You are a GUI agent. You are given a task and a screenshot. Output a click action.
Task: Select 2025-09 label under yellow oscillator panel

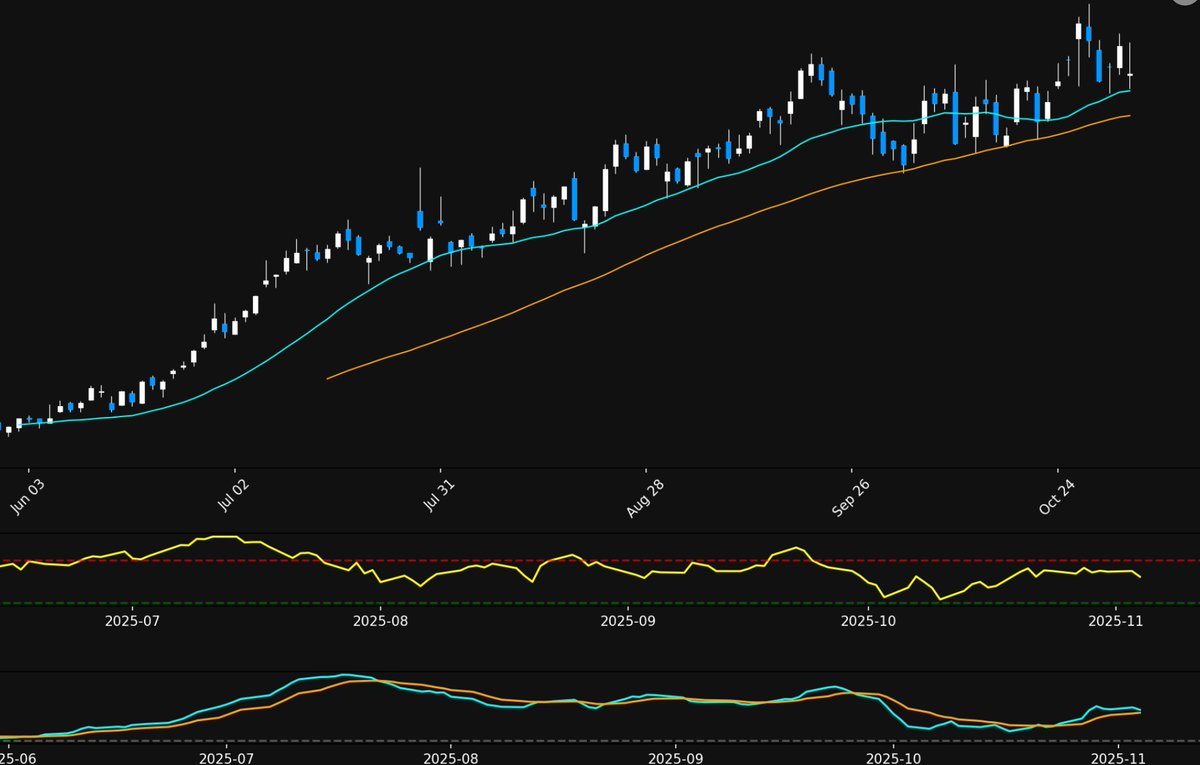pyautogui.click(x=627, y=621)
